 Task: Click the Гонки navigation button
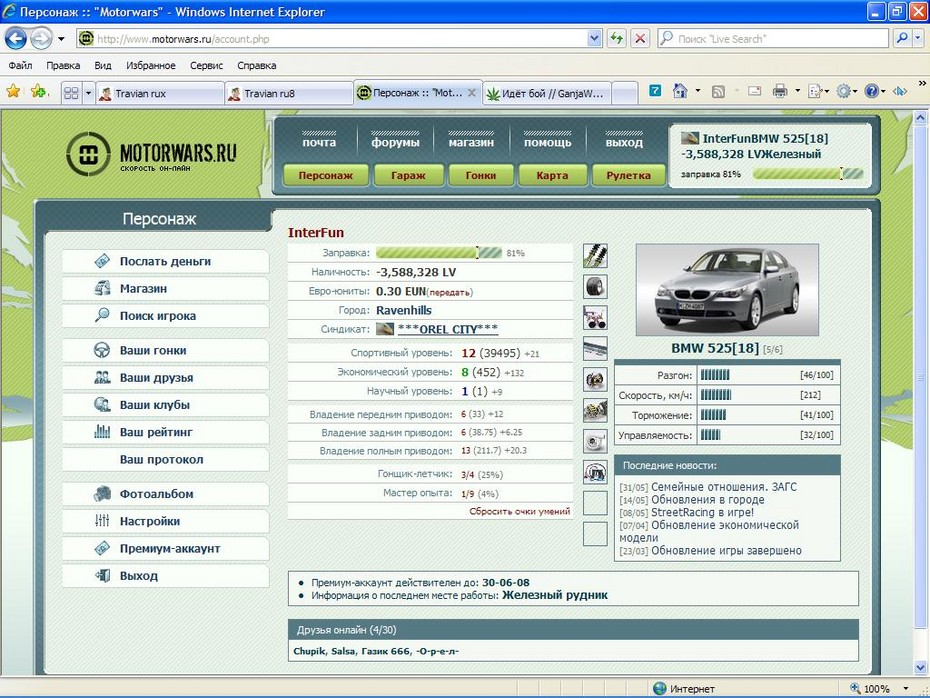click(x=480, y=176)
